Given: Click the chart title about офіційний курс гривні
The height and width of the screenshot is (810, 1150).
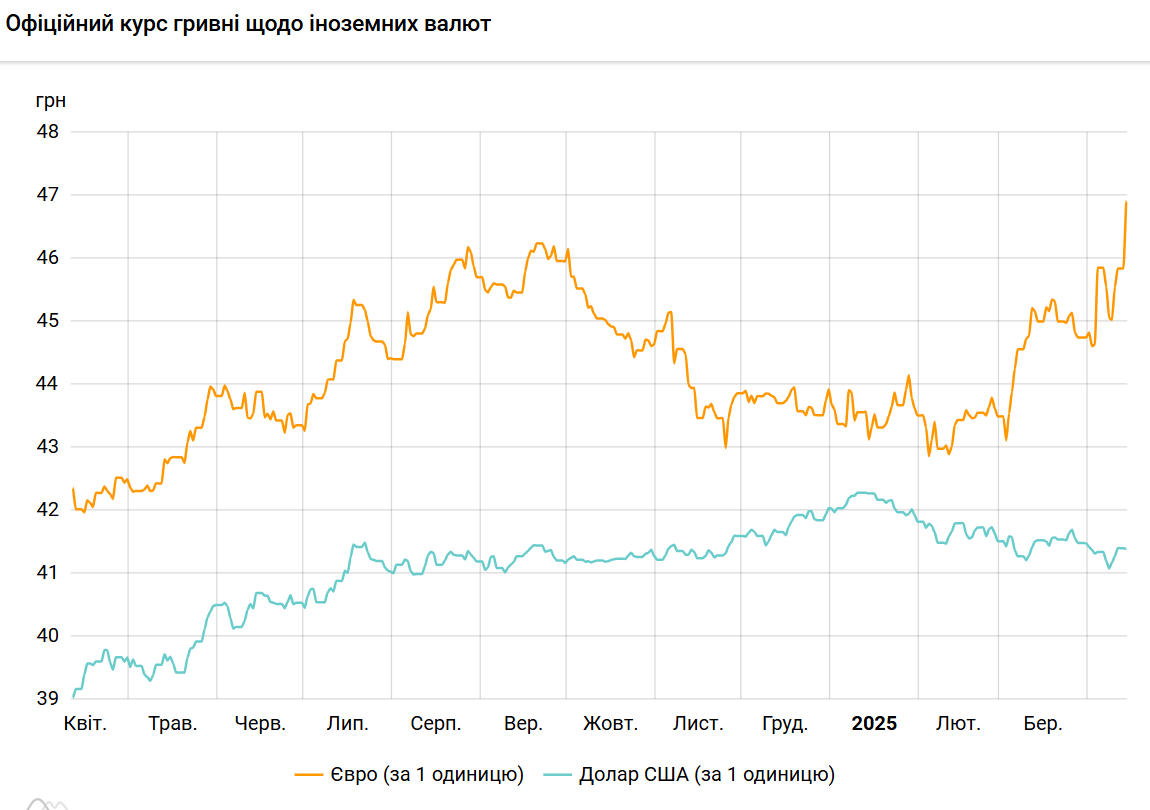Looking at the screenshot, I should point(248,24).
